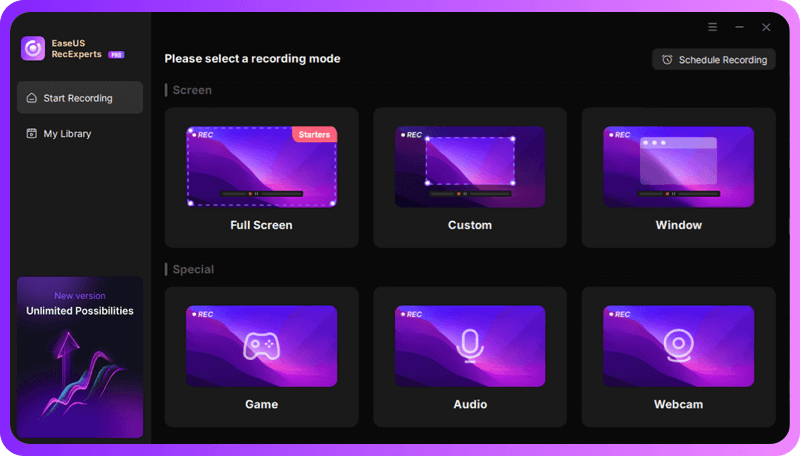Click the Window mode label text
Viewport: 800px width, 456px height.
pos(678,225)
